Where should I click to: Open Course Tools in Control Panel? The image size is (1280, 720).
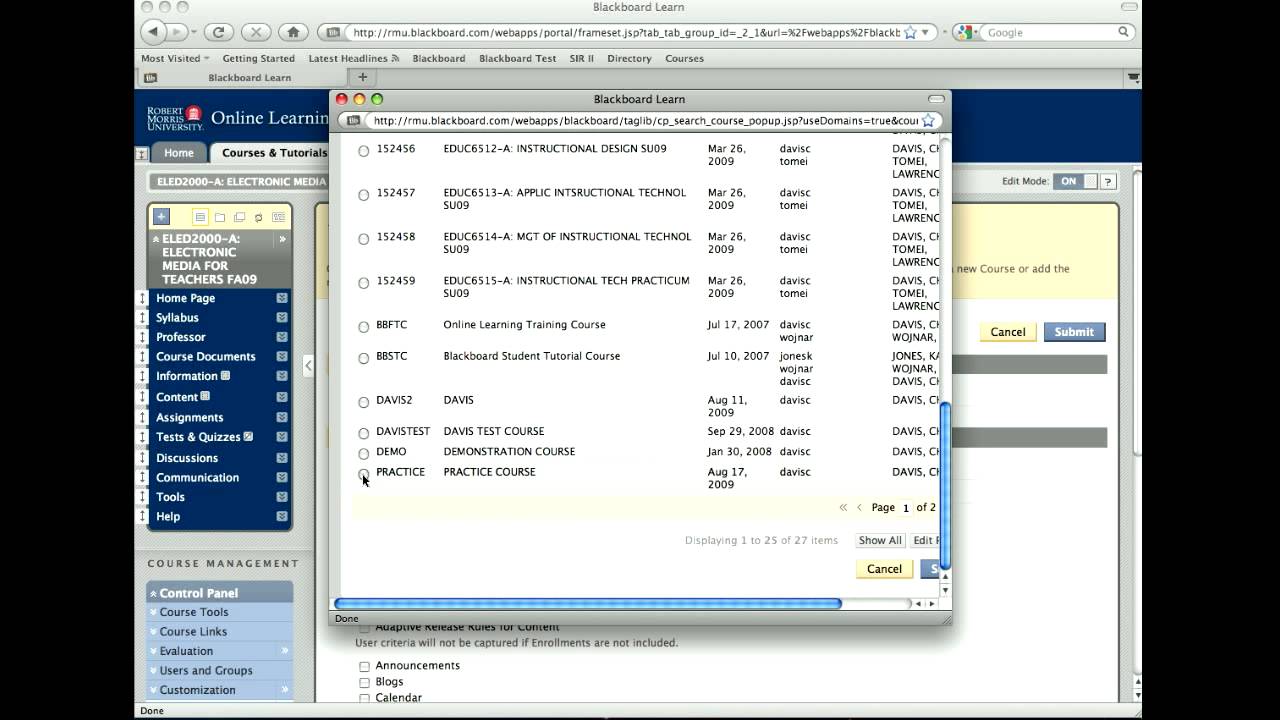click(194, 612)
